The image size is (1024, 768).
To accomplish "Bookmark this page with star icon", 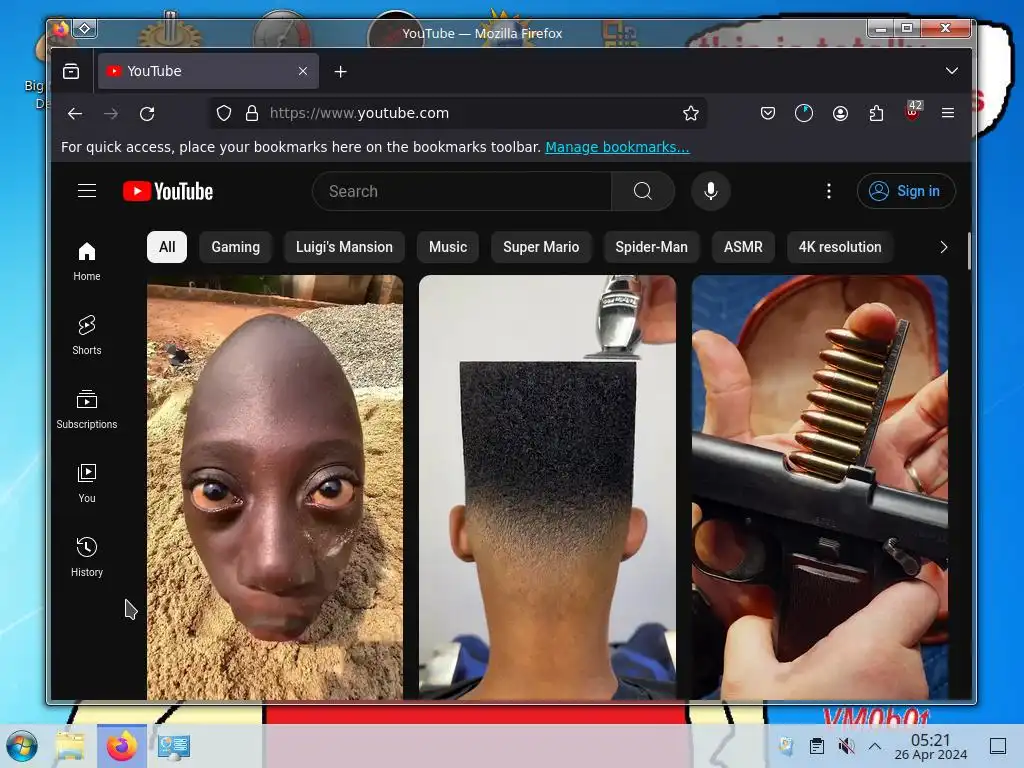I will coord(691,114).
